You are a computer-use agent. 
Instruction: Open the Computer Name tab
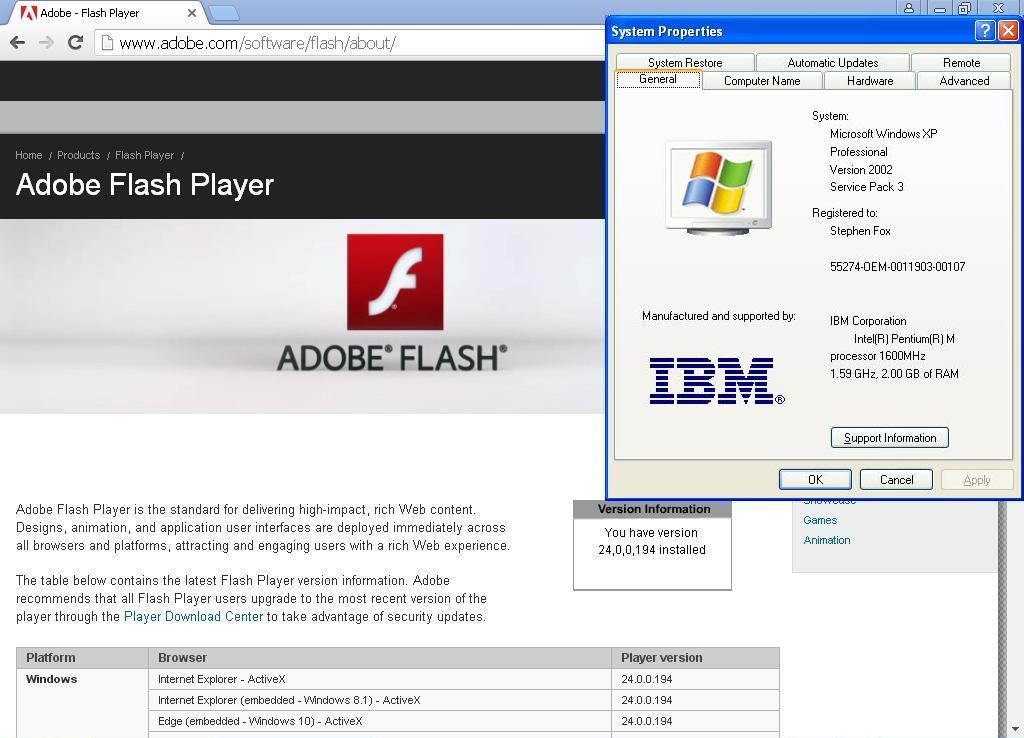tap(762, 81)
